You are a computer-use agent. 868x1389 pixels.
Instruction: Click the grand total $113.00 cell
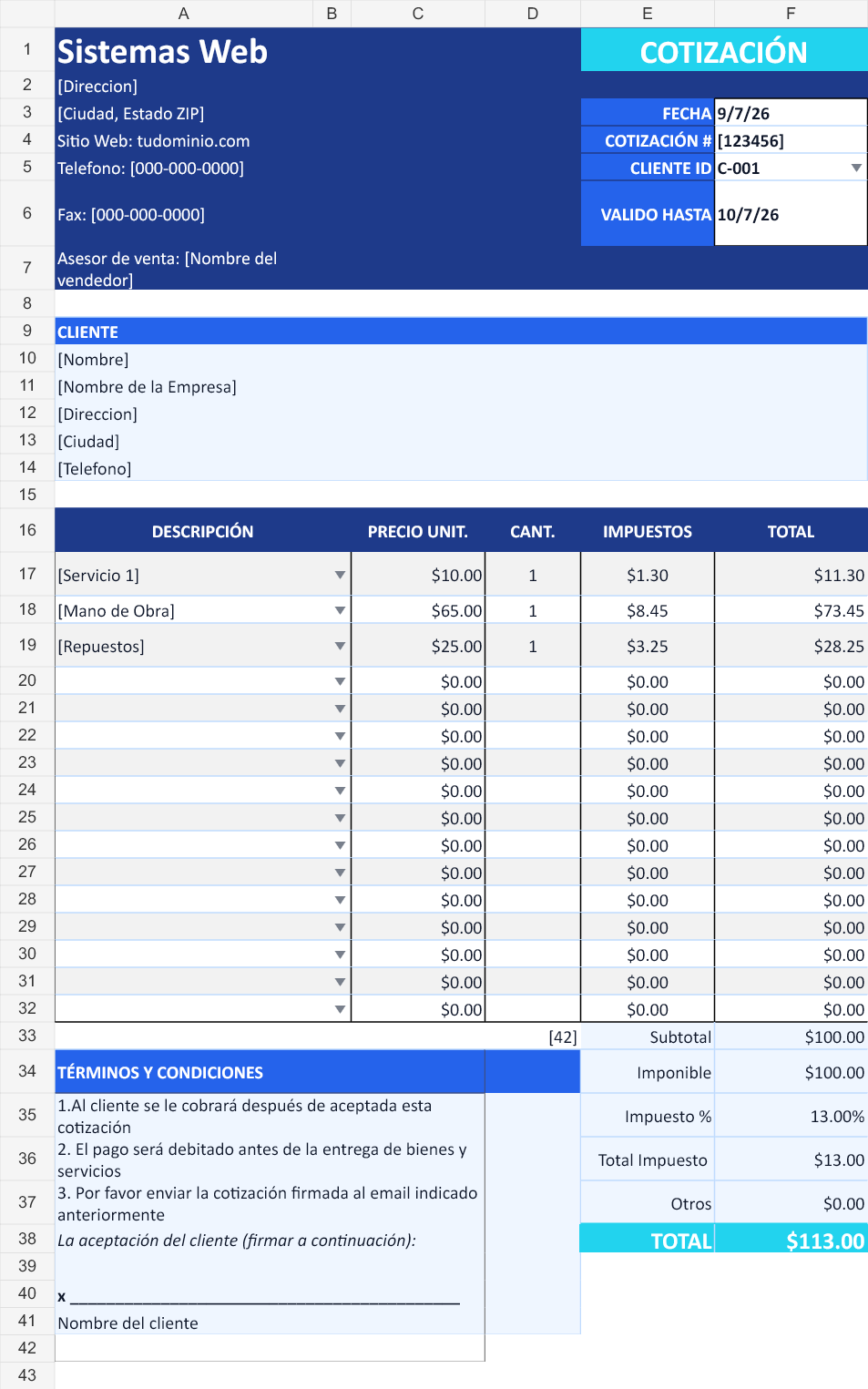pyautogui.click(x=791, y=1240)
